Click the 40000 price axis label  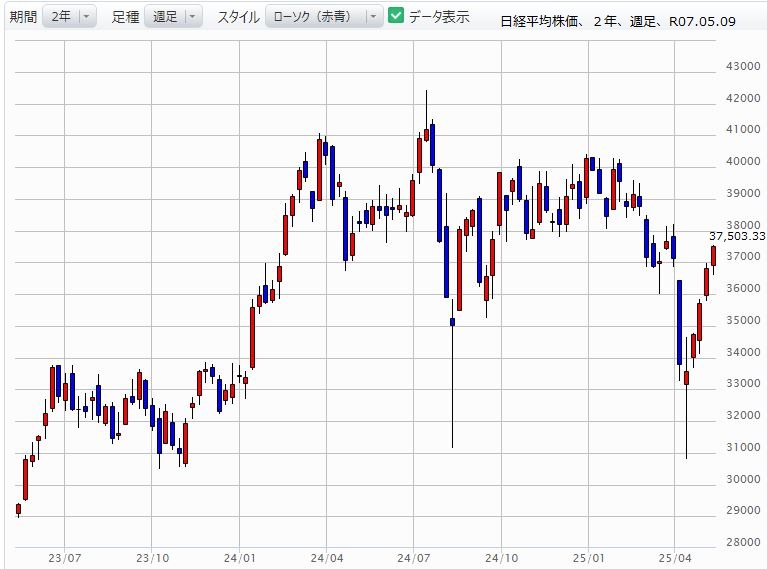[743, 161]
